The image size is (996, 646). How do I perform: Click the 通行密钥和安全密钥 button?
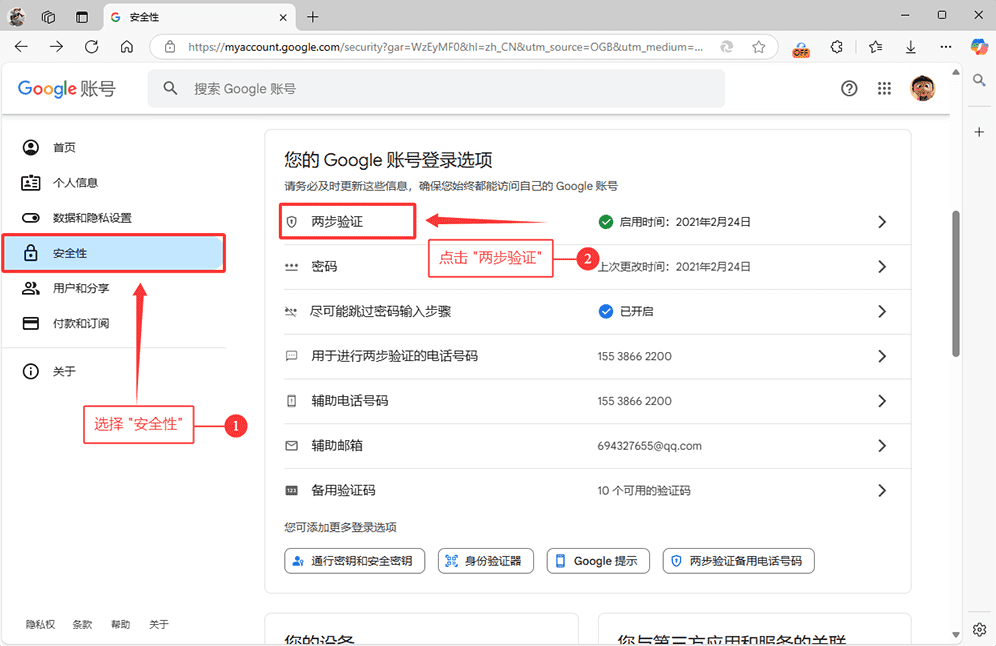(354, 561)
